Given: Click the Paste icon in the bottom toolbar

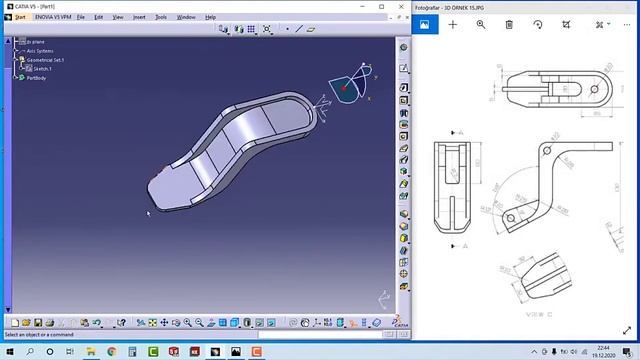Looking at the screenshot, I should click(84, 323).
